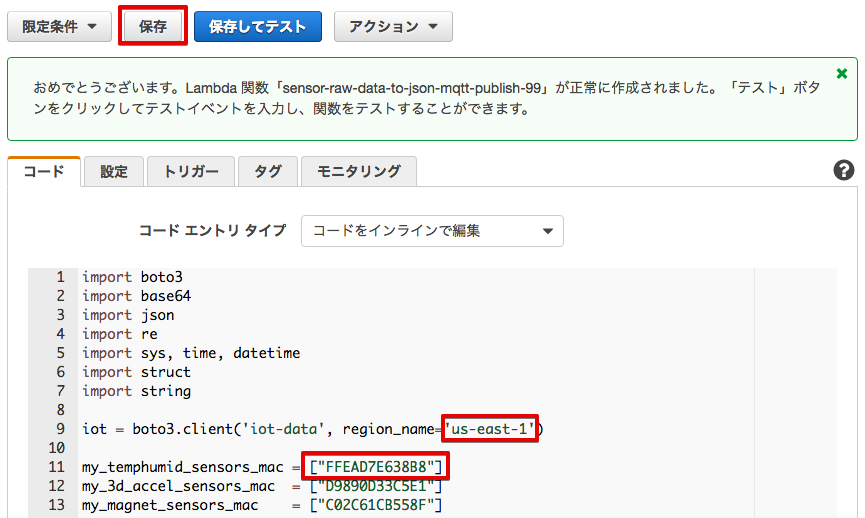Dismiss the green success notification
865x518 pixels.
pos(842,73)
